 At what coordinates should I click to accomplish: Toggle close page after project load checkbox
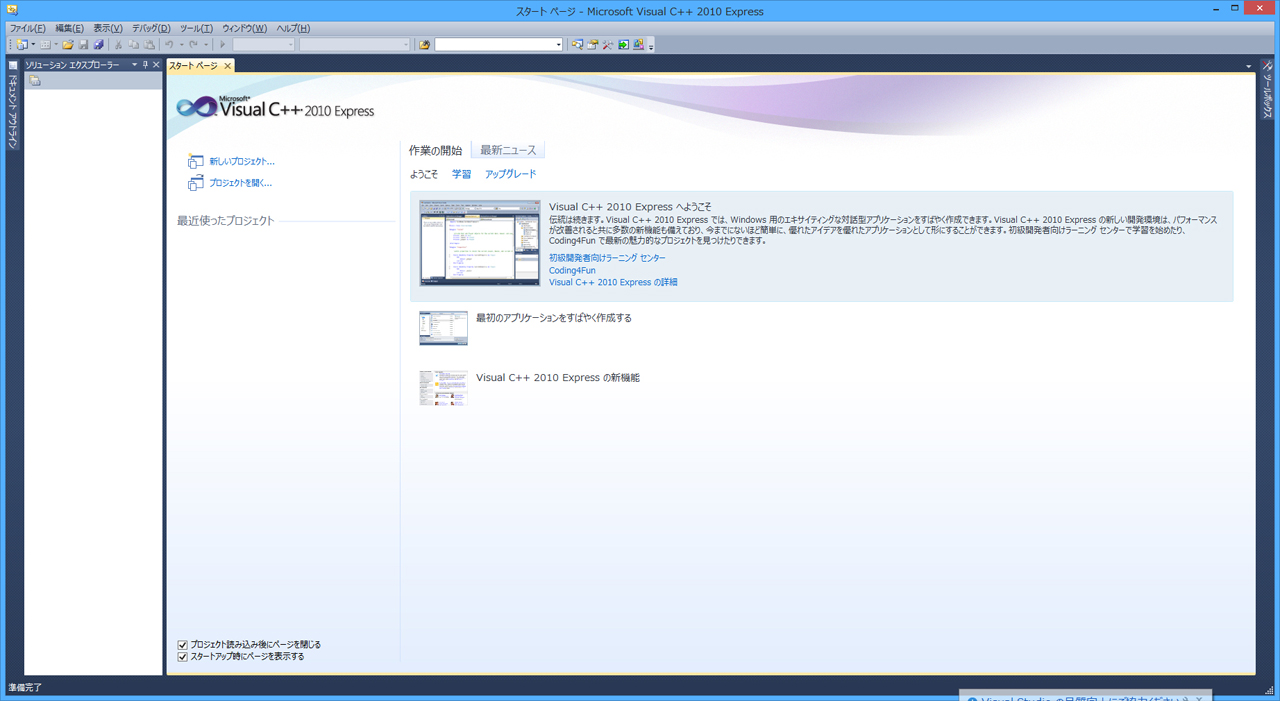(x=183, y=645)
